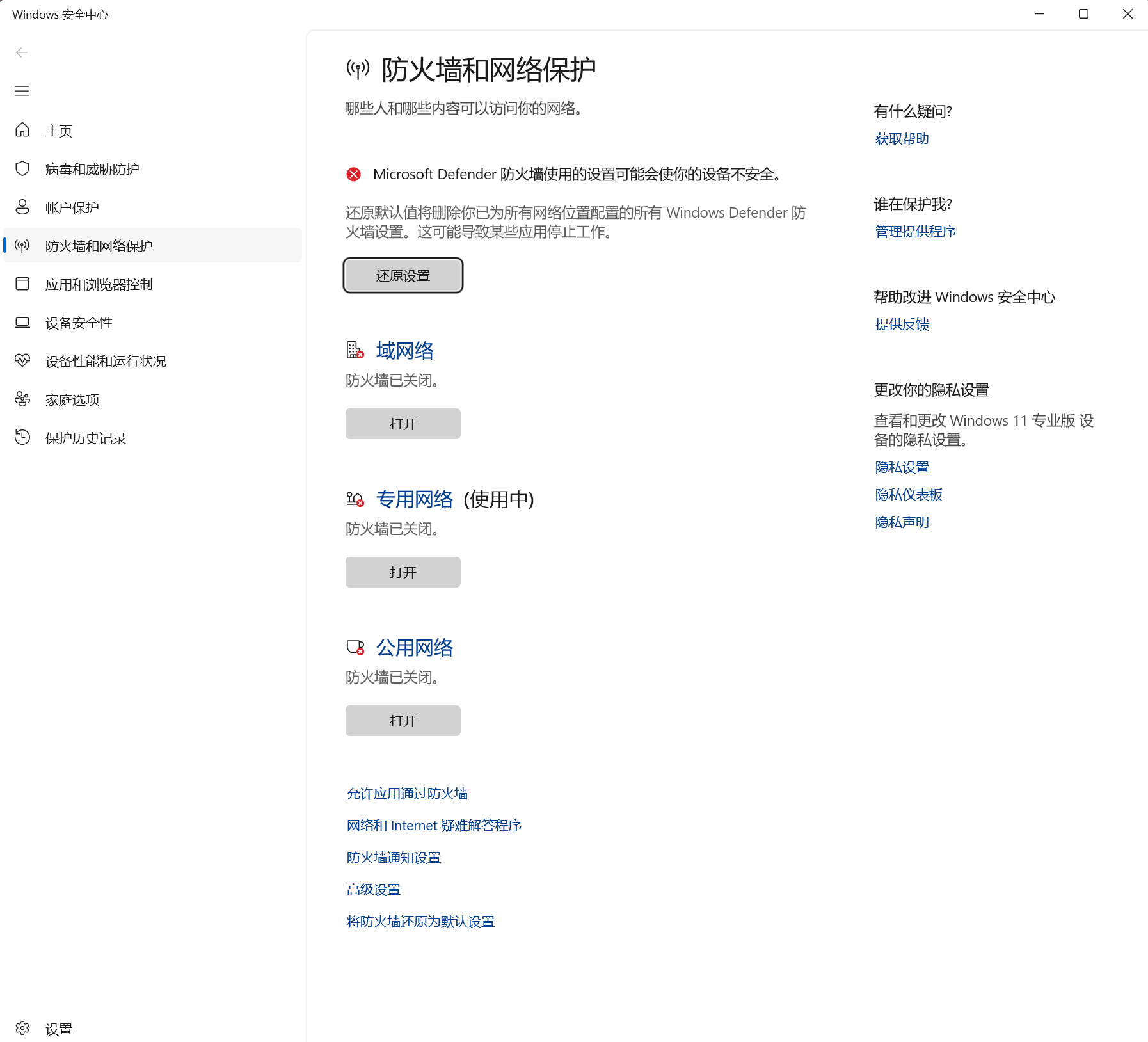Viewport: 1148px width, 1042px height.
Task: Open device security laptop icon
Action: coord(22,323)
